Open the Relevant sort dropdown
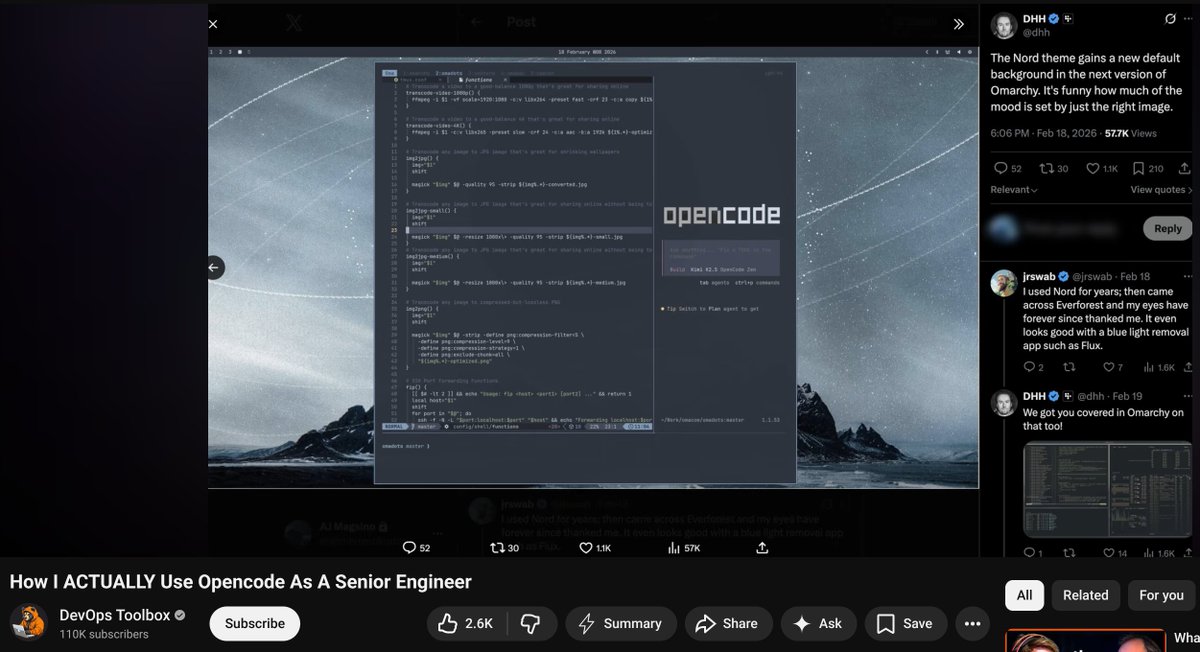 pyautogui.click(x=1014, y=190)
